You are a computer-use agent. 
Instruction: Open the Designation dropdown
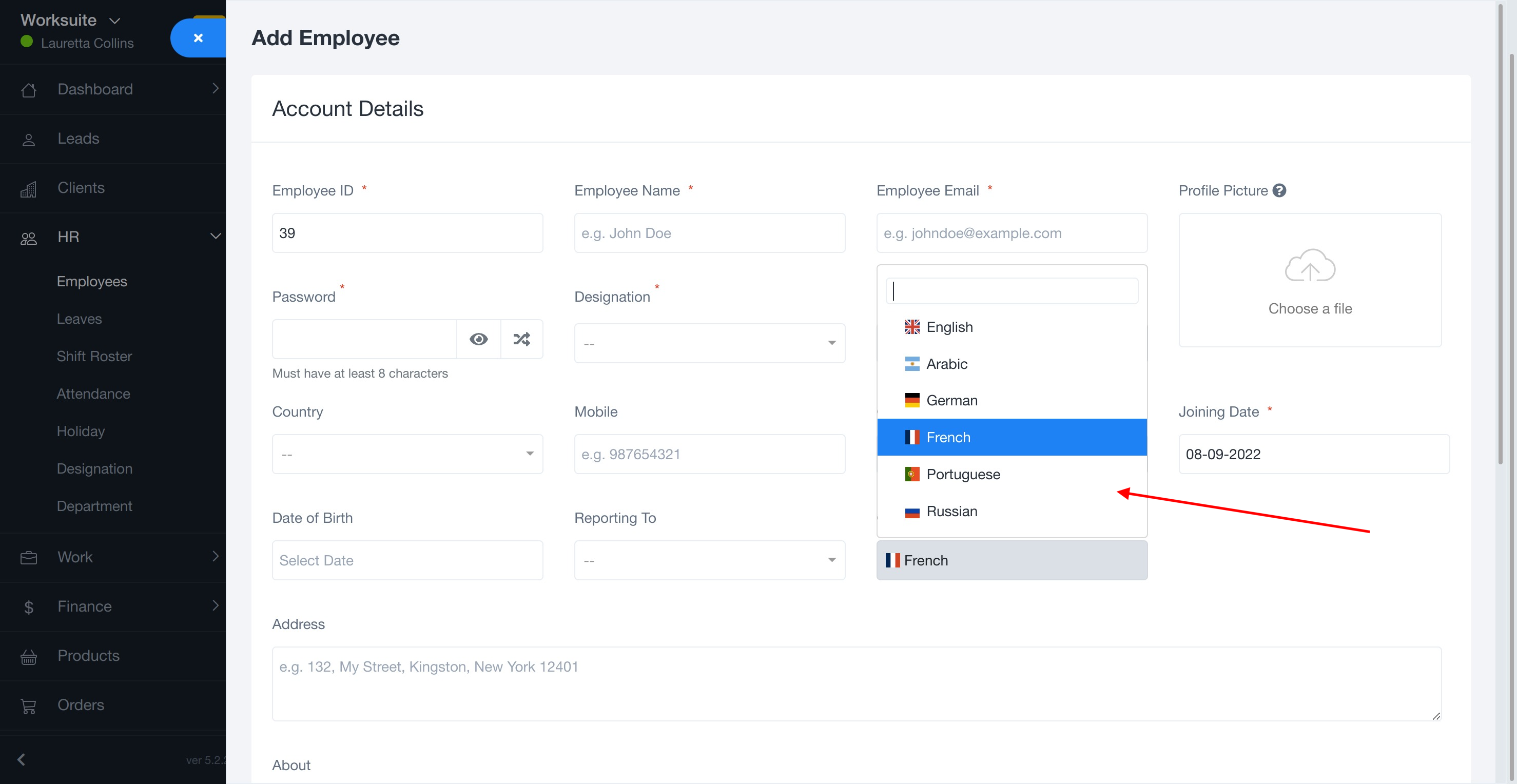[x=709, y=343]
